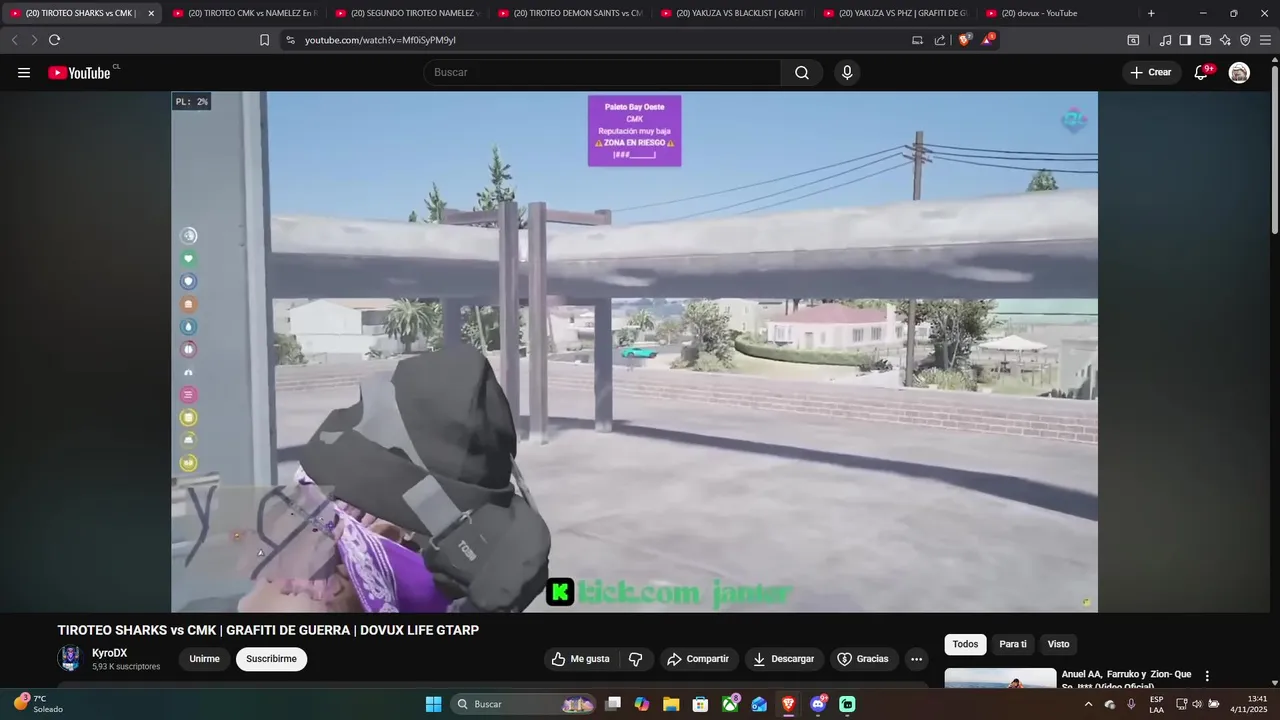1280x720 pixels.
Task: Open Brave VPN shield icon
Action: (x=1245, y=40)
